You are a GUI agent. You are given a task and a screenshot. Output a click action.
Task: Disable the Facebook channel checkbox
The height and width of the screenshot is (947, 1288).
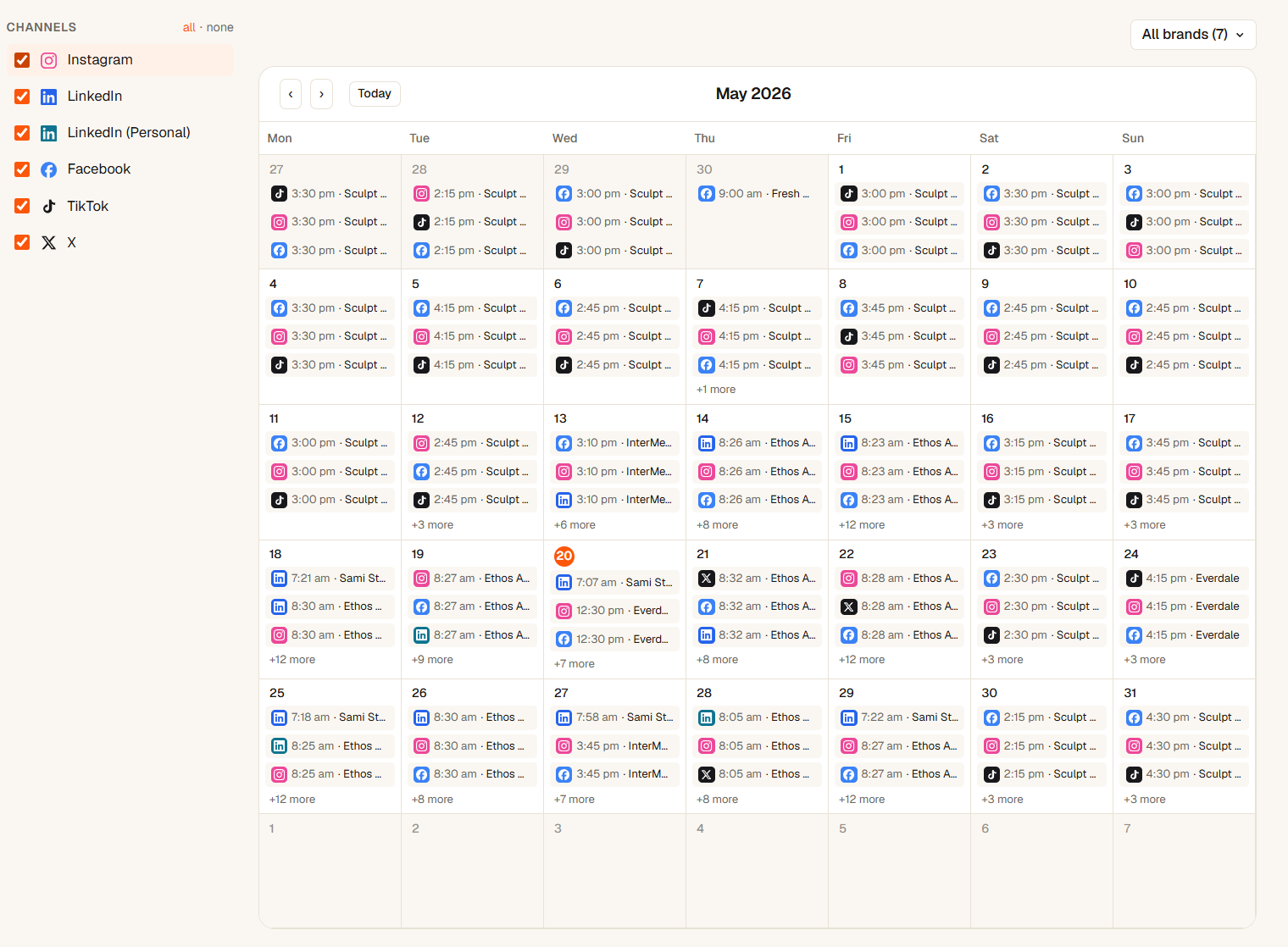click(22, 169)
